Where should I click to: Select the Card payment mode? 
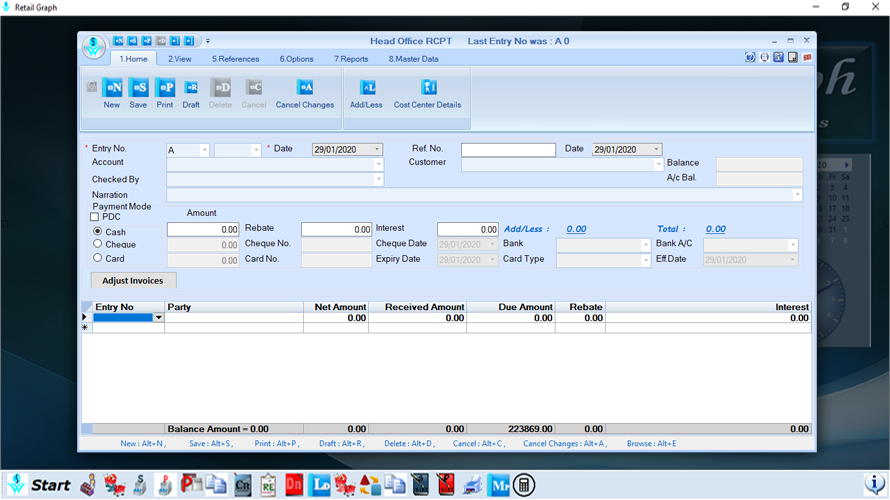(x=98, y=258)
